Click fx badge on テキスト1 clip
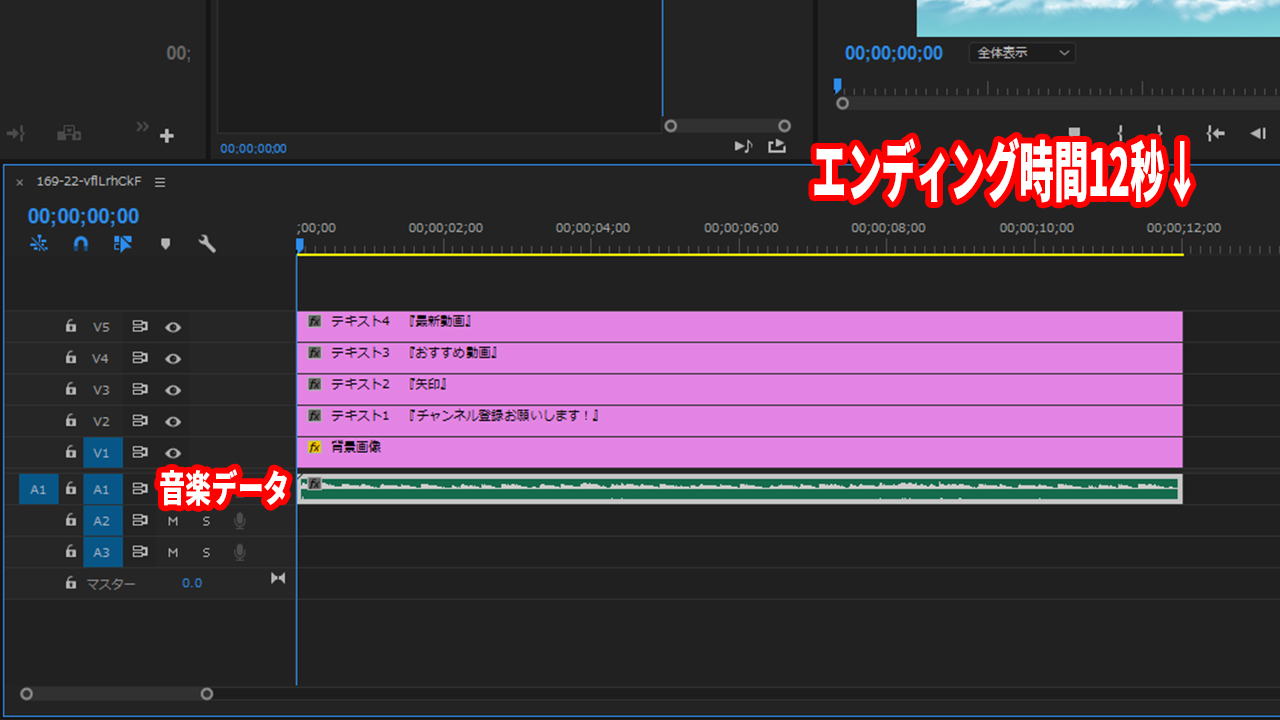Image resolution: width=1280 pixels, height=720 pixels. pyautogui.click(x=315, y=415)
